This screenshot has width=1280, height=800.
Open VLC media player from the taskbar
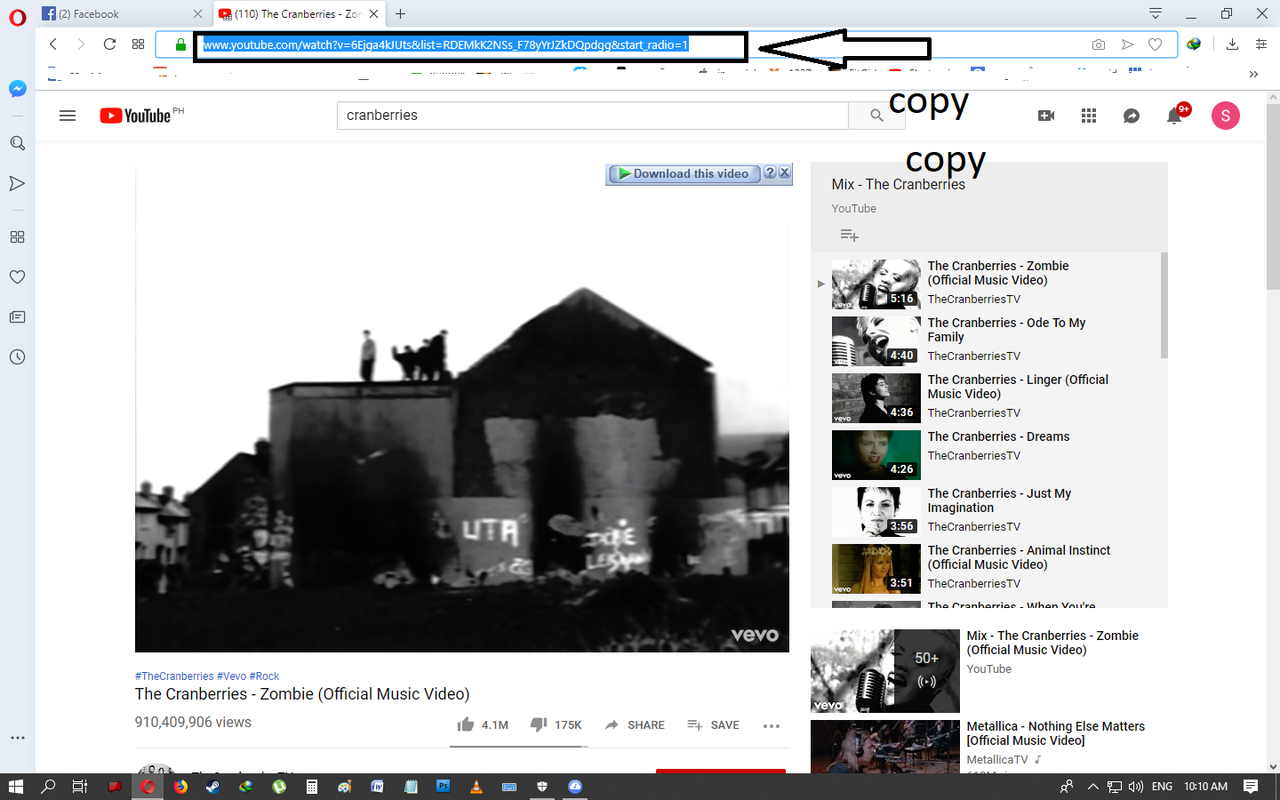coord(475,787)
